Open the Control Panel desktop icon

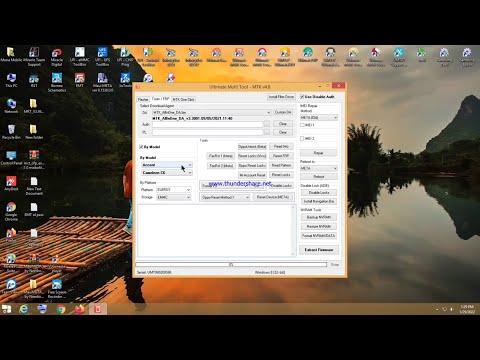[x=11, y=157]
